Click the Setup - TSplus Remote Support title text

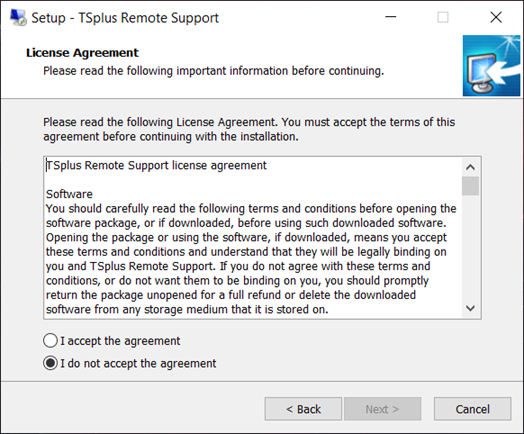click(x=125, y=18)
